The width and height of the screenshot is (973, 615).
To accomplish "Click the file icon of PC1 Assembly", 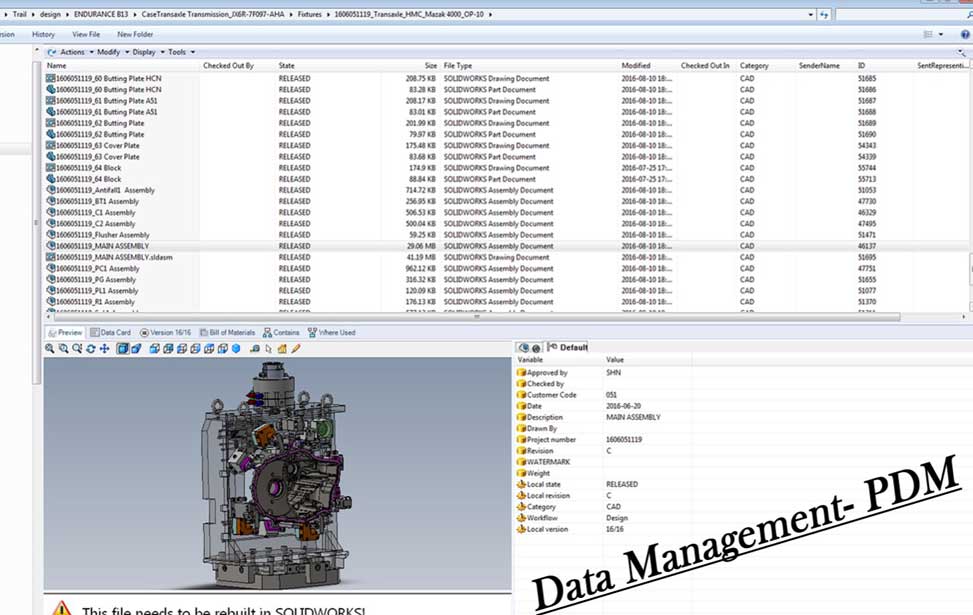I will pyautogui.click(x=51, y=268).
